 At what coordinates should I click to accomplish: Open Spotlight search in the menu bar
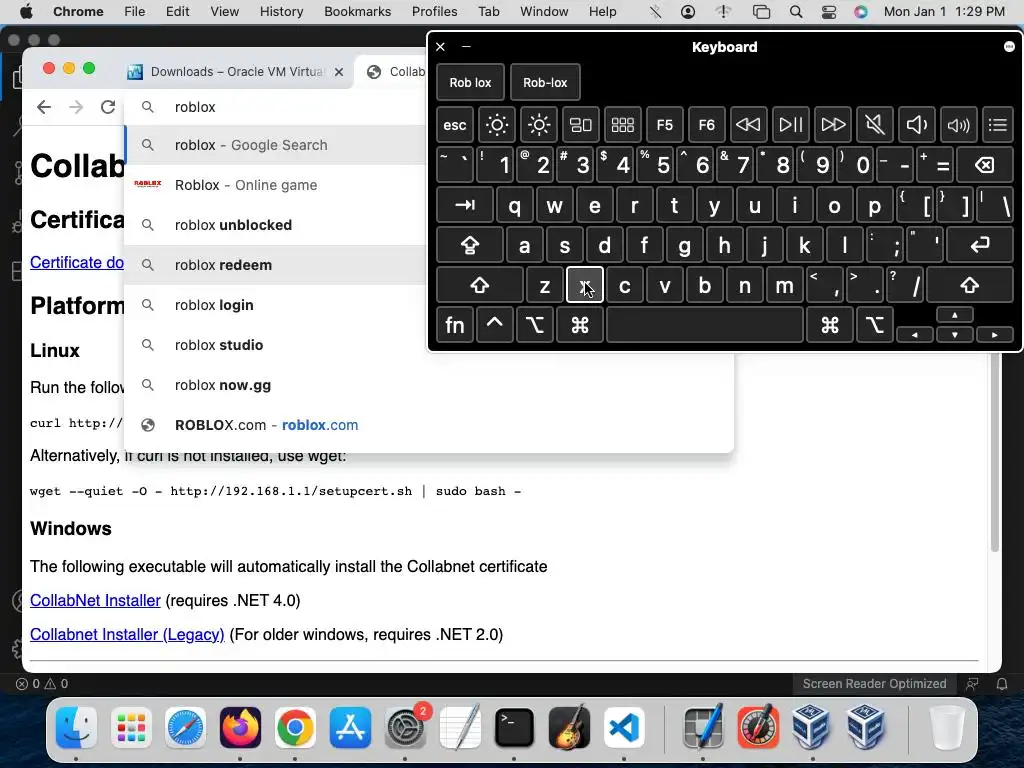pos(795,11)
